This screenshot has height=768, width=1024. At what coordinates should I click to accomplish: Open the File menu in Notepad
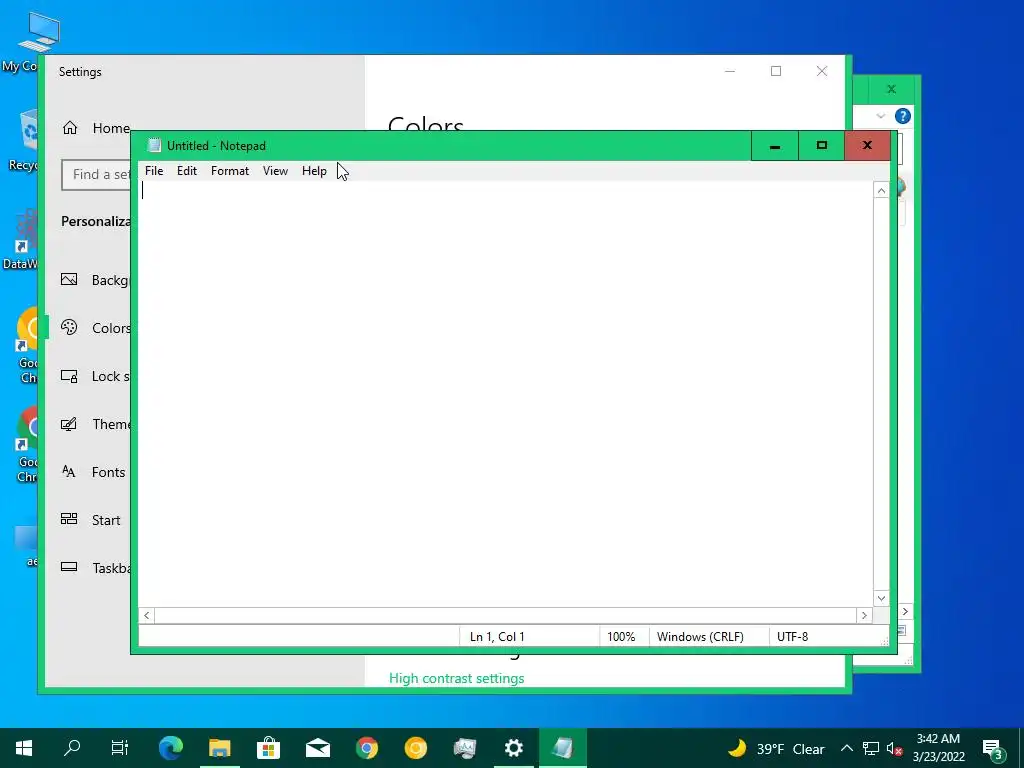154,171
